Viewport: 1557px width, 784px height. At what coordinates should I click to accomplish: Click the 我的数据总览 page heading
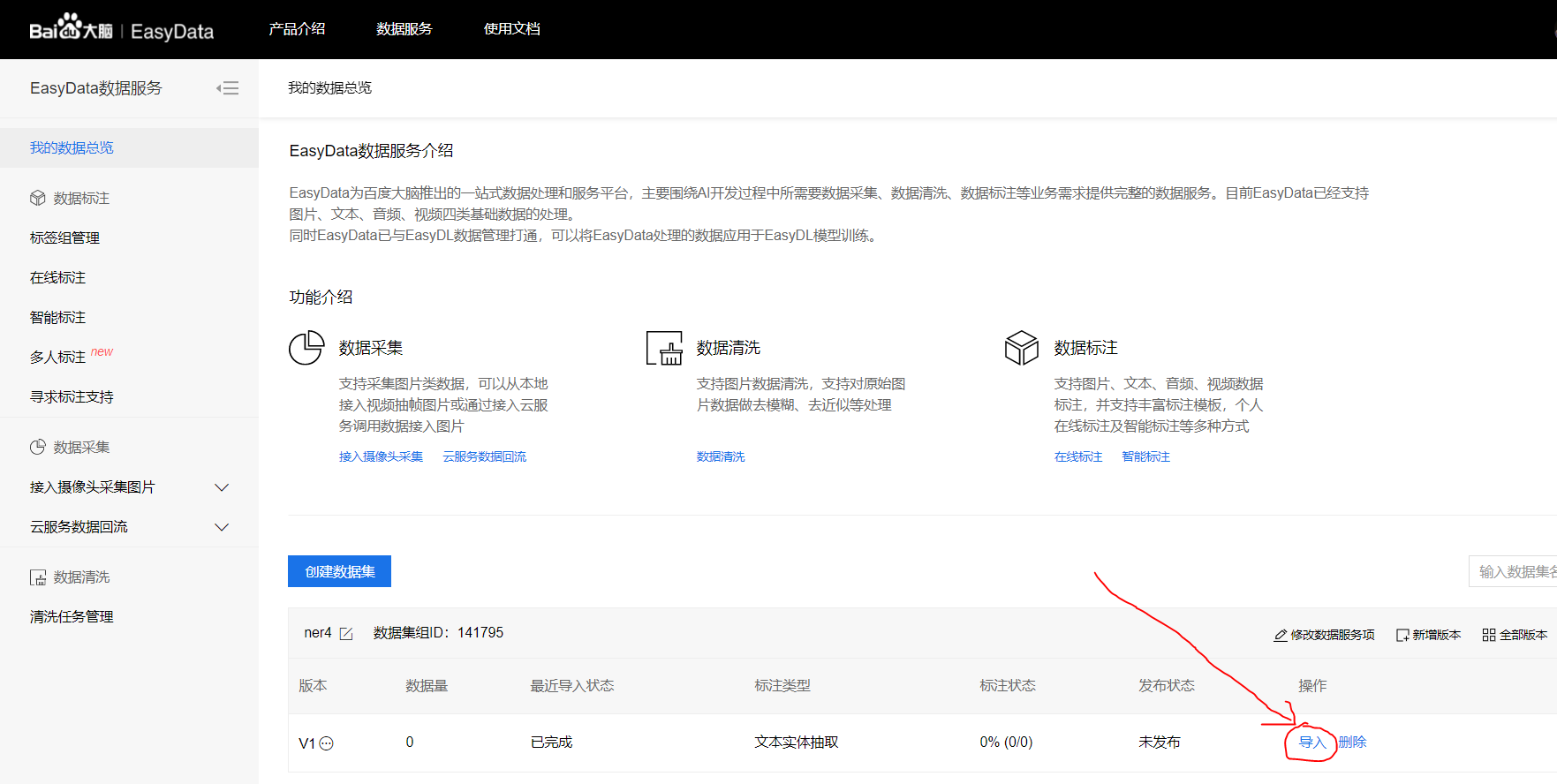point(329,87)
